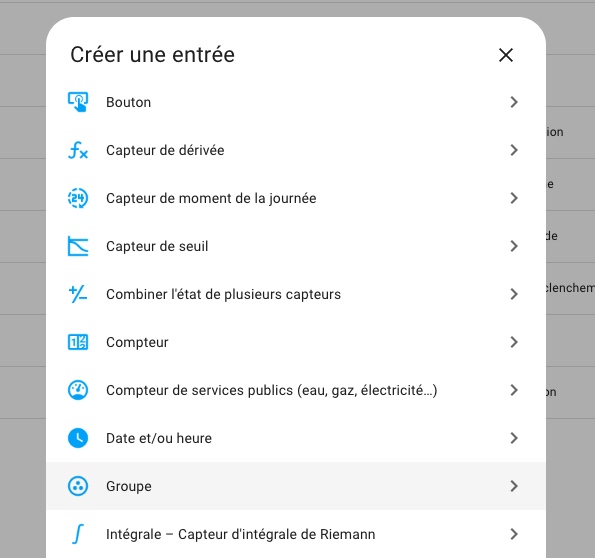Select Intégrale – Capteur d'intégrale de Riemann
The width and height of the screenshot is (595, 558).
click(x=296, y=534)
